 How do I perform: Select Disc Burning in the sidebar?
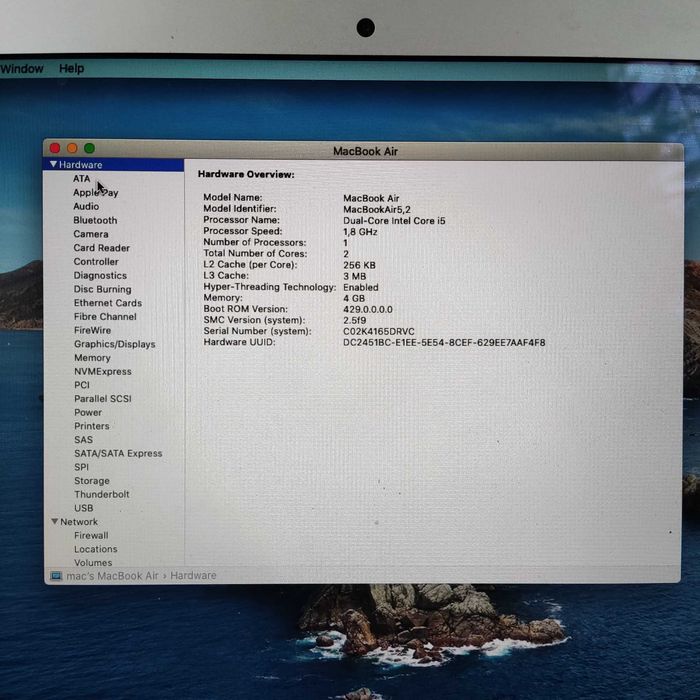(x=103, y=289)
